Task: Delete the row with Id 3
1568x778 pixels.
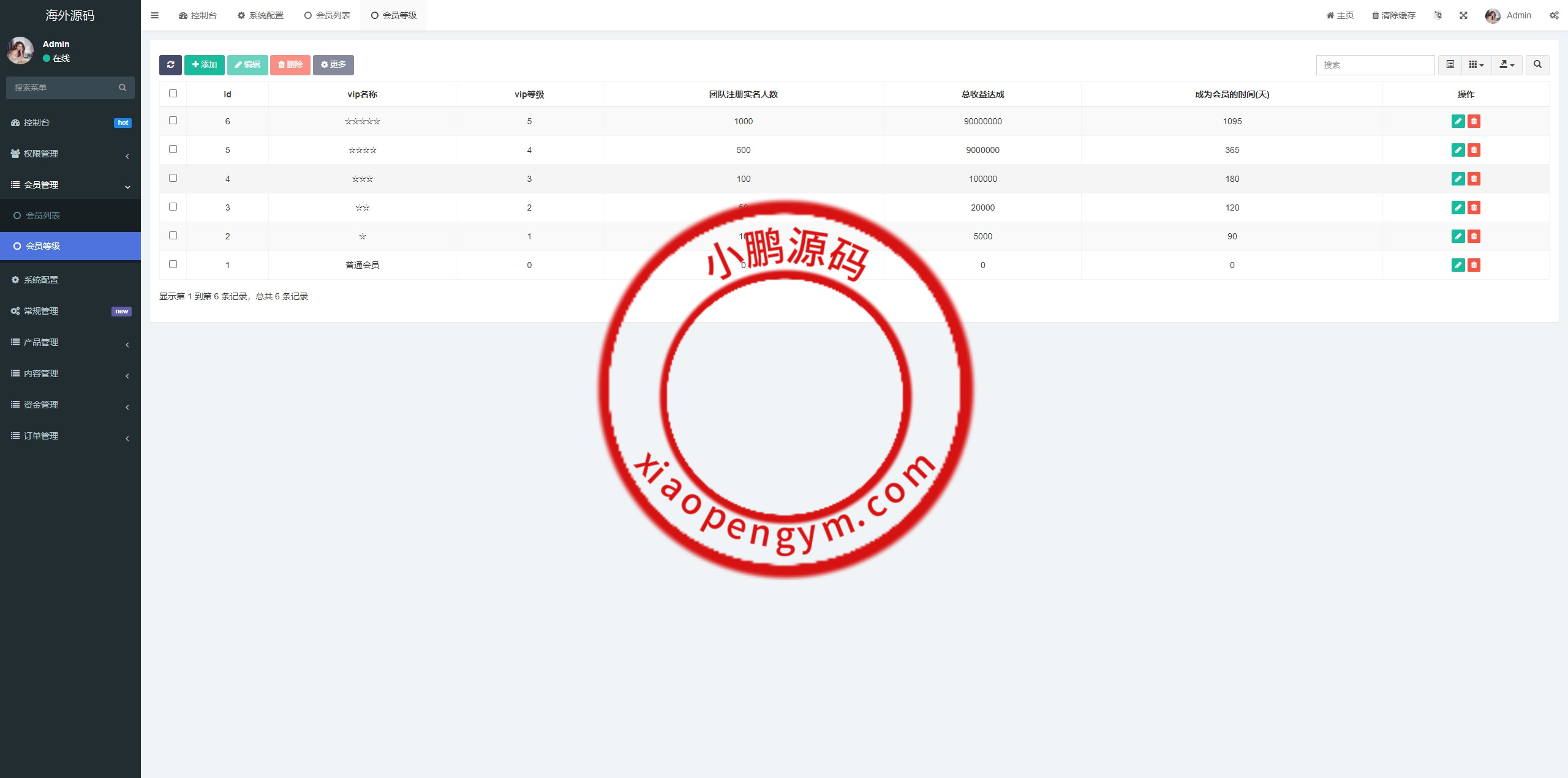Action: [1474, 208]
